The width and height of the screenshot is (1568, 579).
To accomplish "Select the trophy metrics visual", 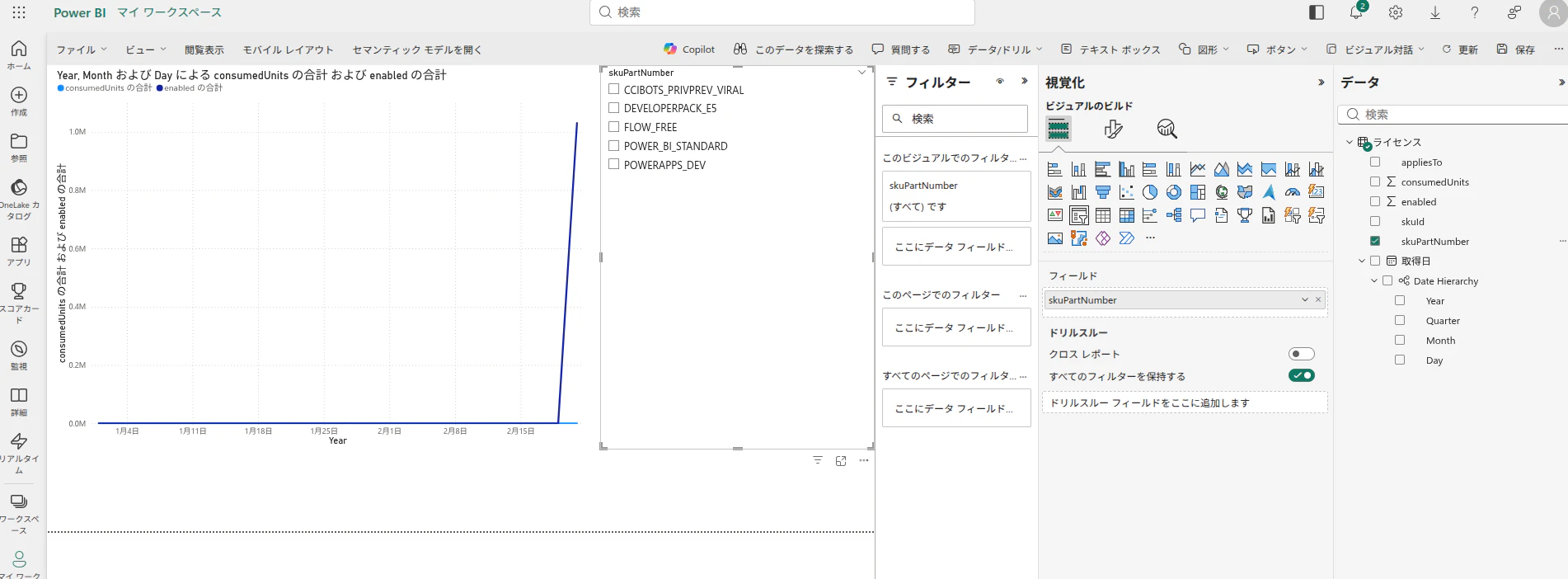I will point(1245,215).
